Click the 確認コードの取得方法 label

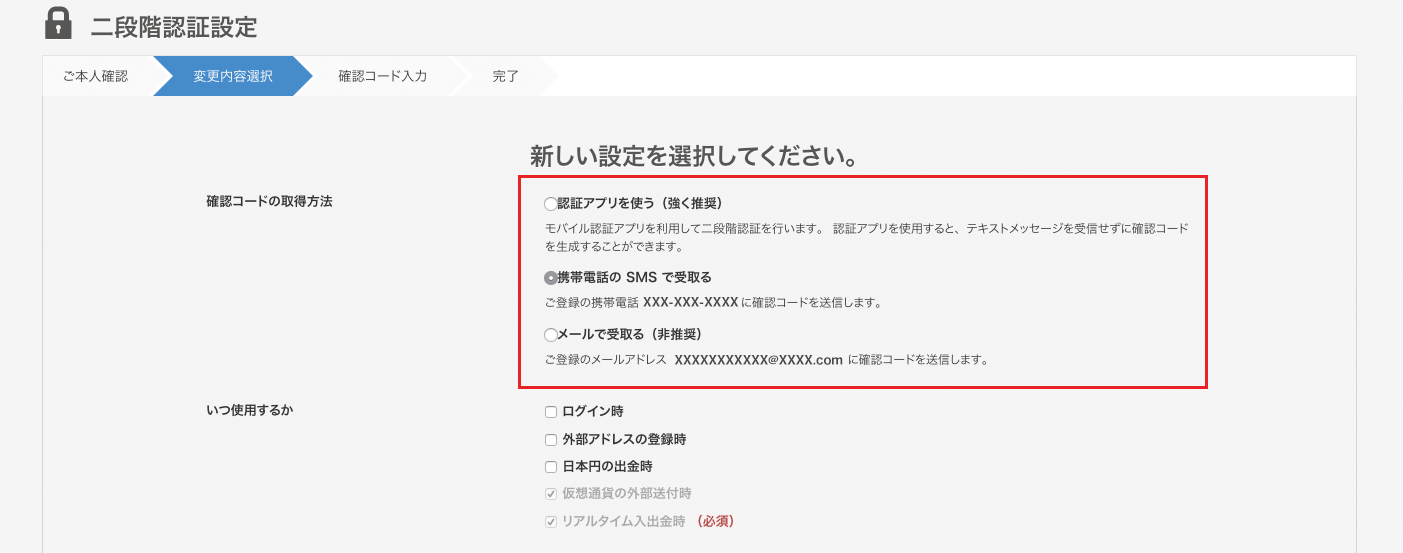pyautogui.click(x=269, y=201)
